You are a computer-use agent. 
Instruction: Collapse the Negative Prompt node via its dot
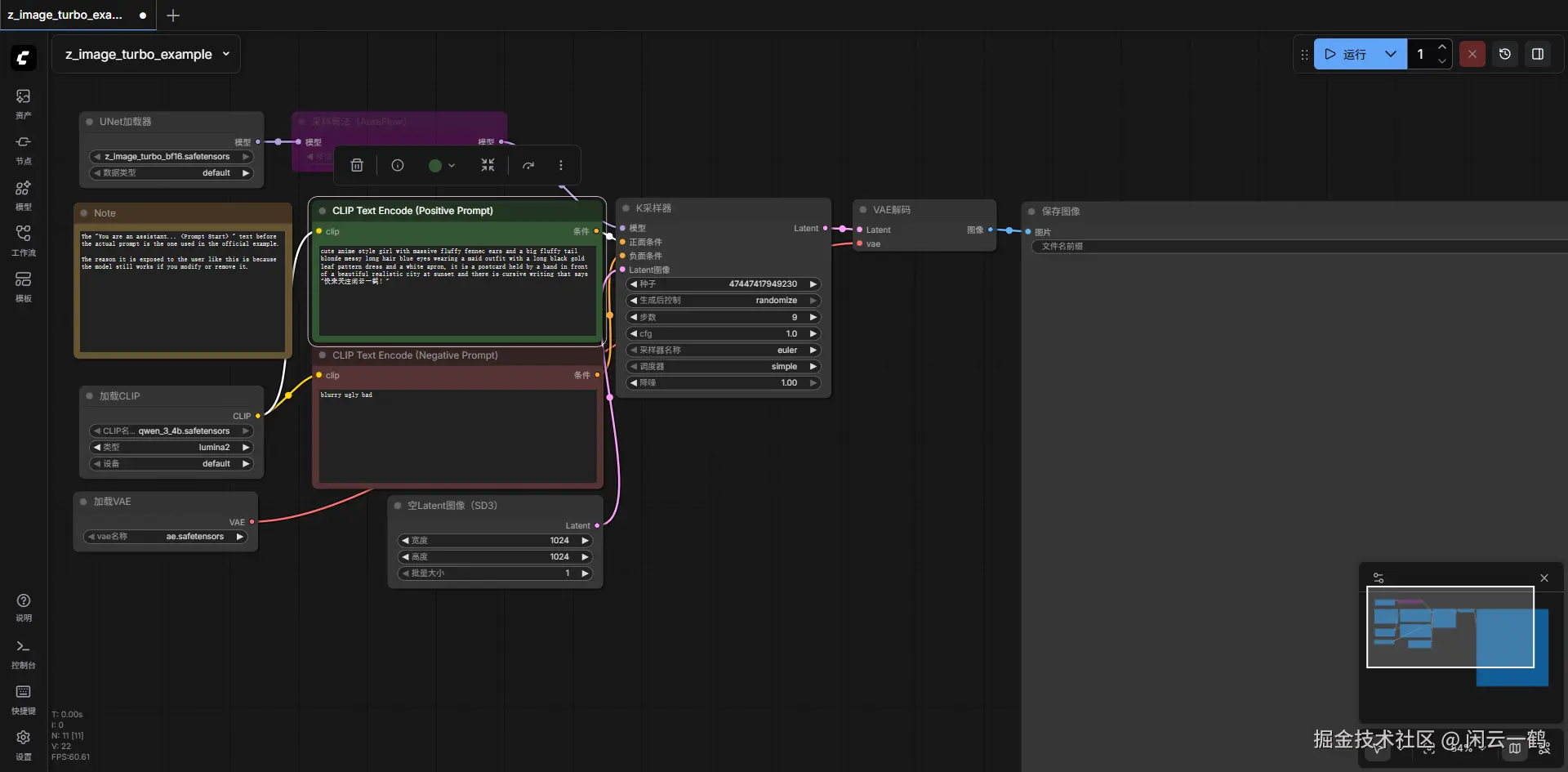coord(323,355)
